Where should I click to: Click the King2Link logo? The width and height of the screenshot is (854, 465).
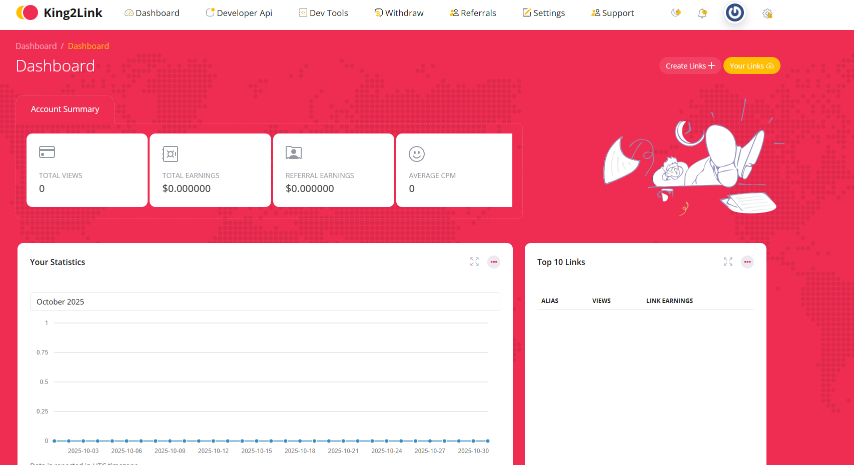point(60,13)
